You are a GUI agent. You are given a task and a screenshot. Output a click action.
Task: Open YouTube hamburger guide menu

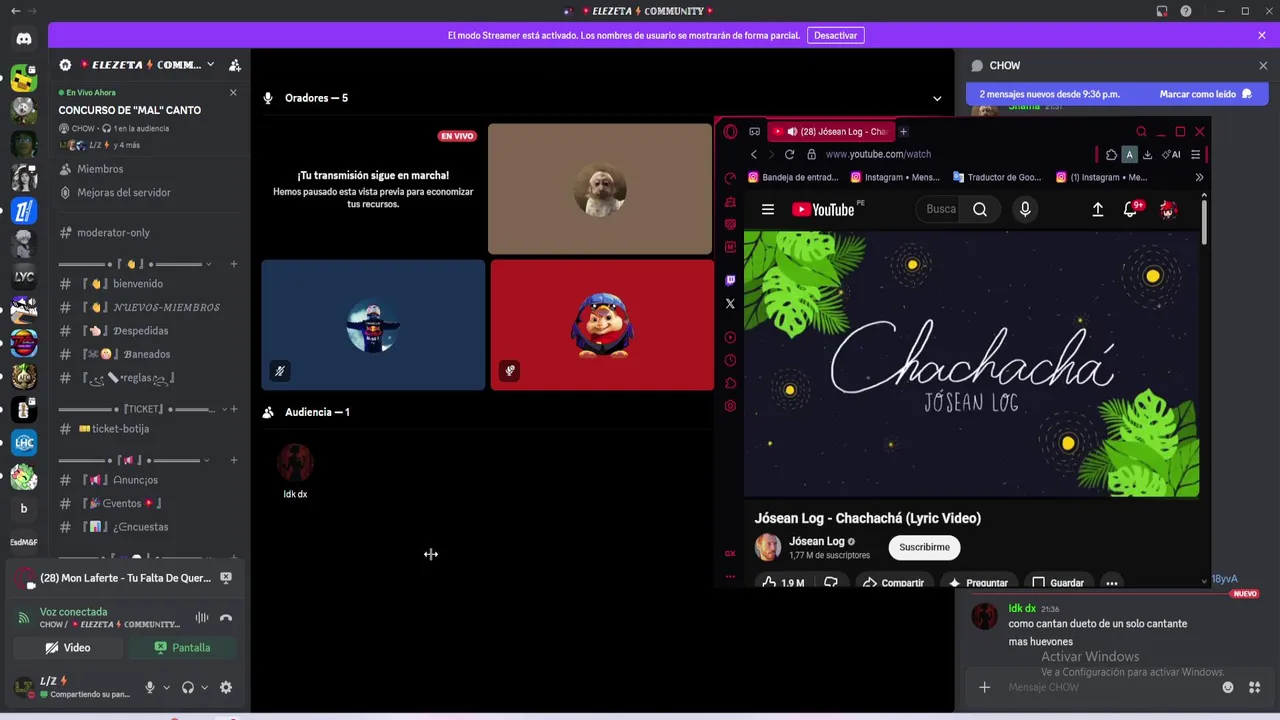pyautogui.click(x=768, y=209)
